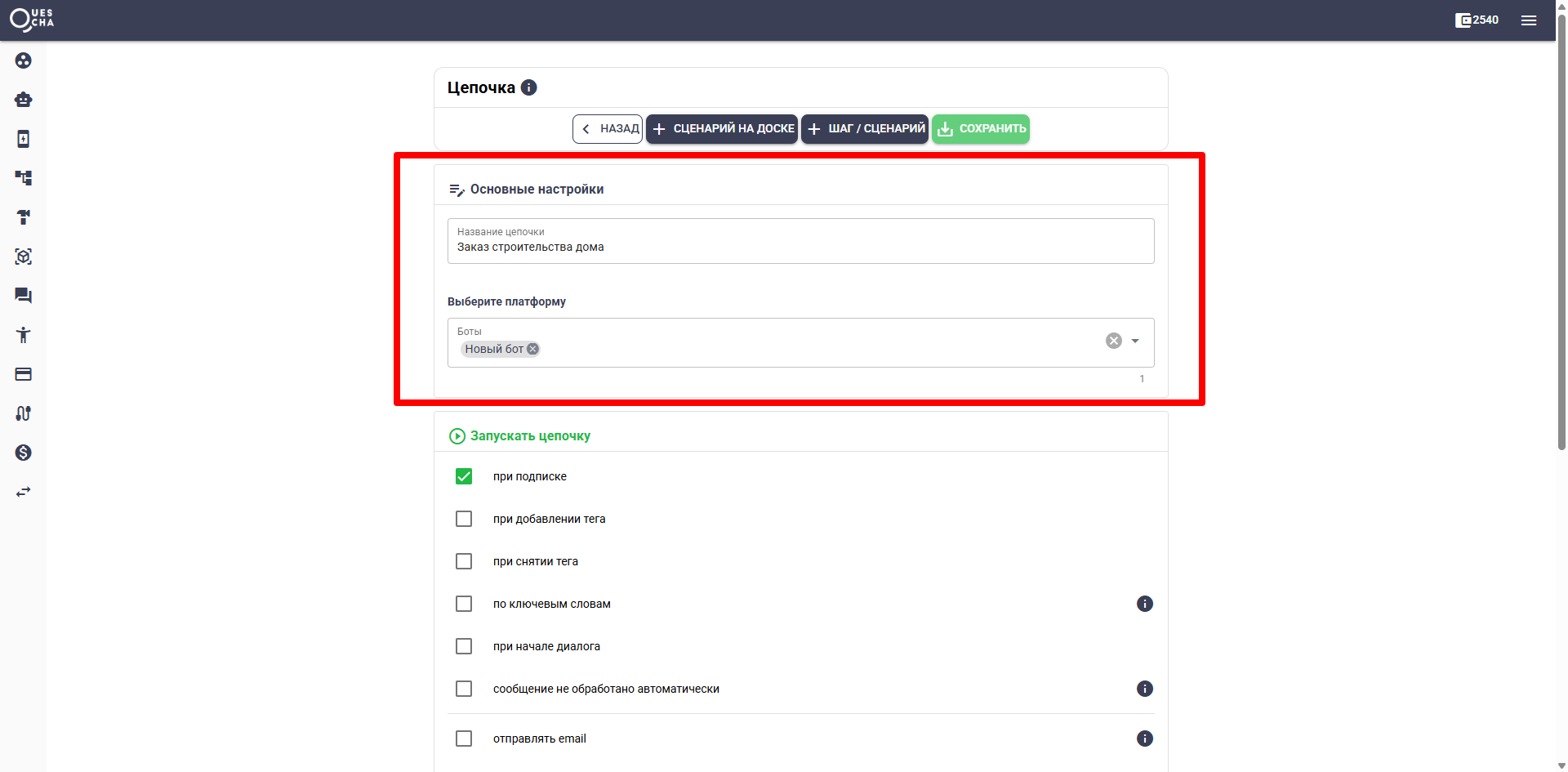Click the QuesCha logo
This screenshot has height=772, width=1568.
tap(32, 20)
